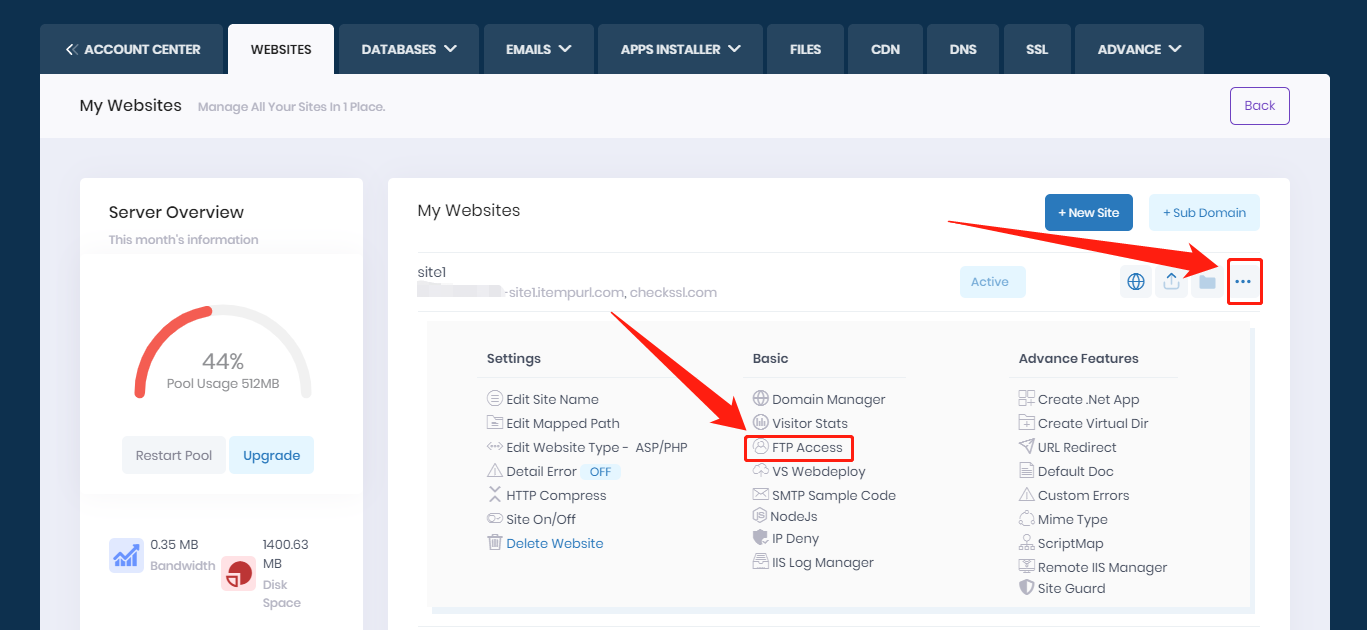Click the bandwidth chart icon
This screenshot has width=1367, height=630.
126,555
